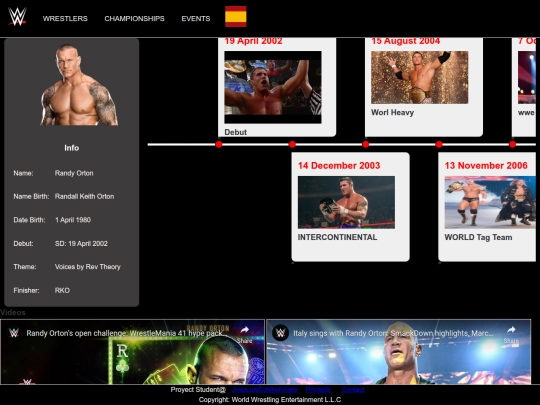The image size is (540, 405).
Task: Click the Share arrow on the Italy sings video
Action: click(511, 330)
